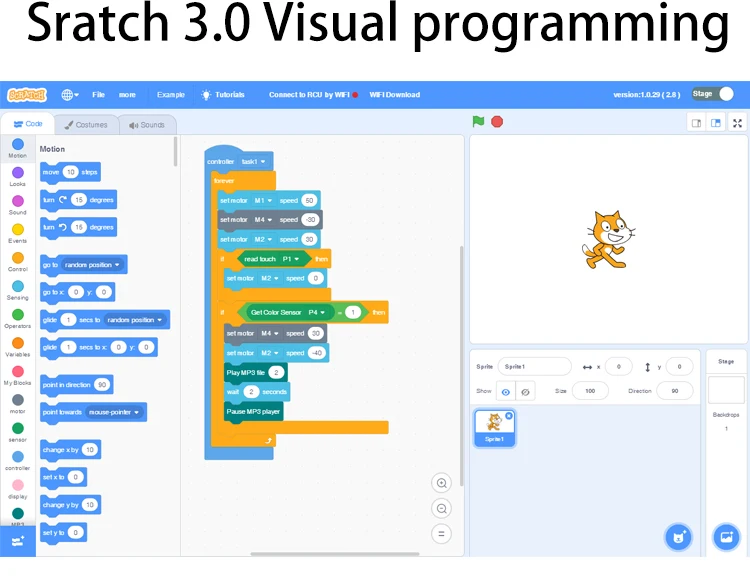Switch to large stage layout

(x=716, y=123)
